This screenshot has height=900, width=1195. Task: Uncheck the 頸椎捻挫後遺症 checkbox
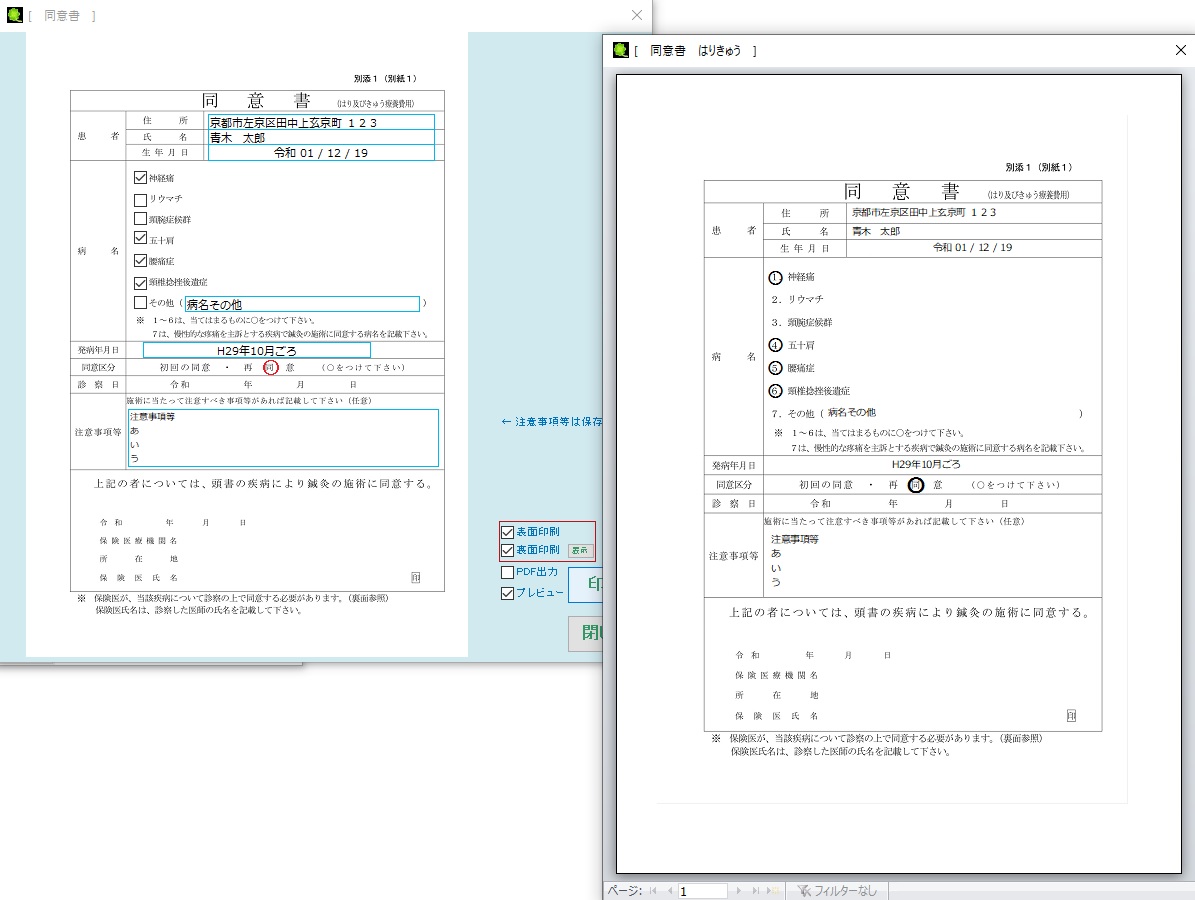pyautogui.click(x=140, y=283)
